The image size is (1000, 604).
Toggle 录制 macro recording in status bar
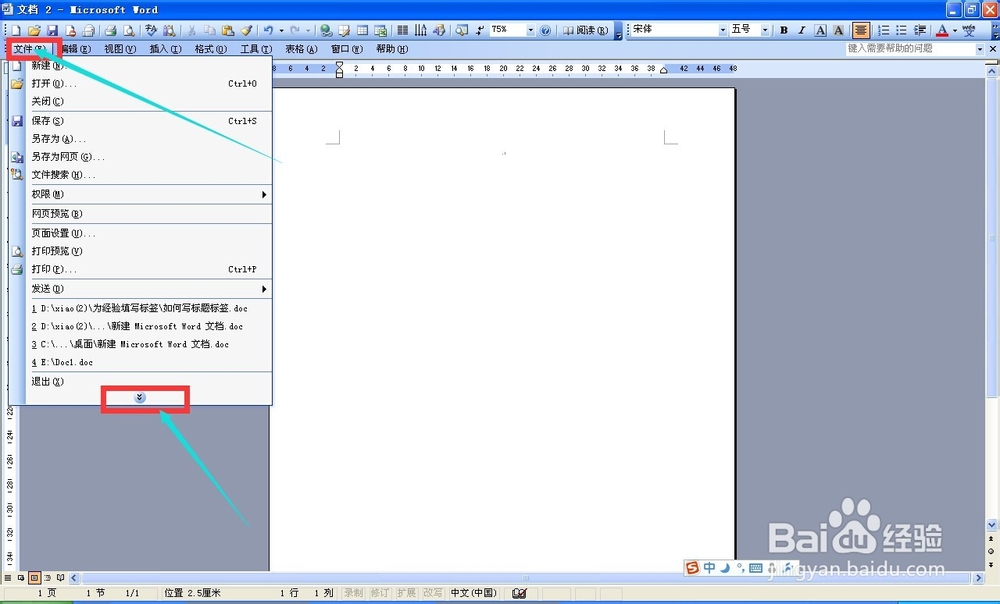[353, 593]
